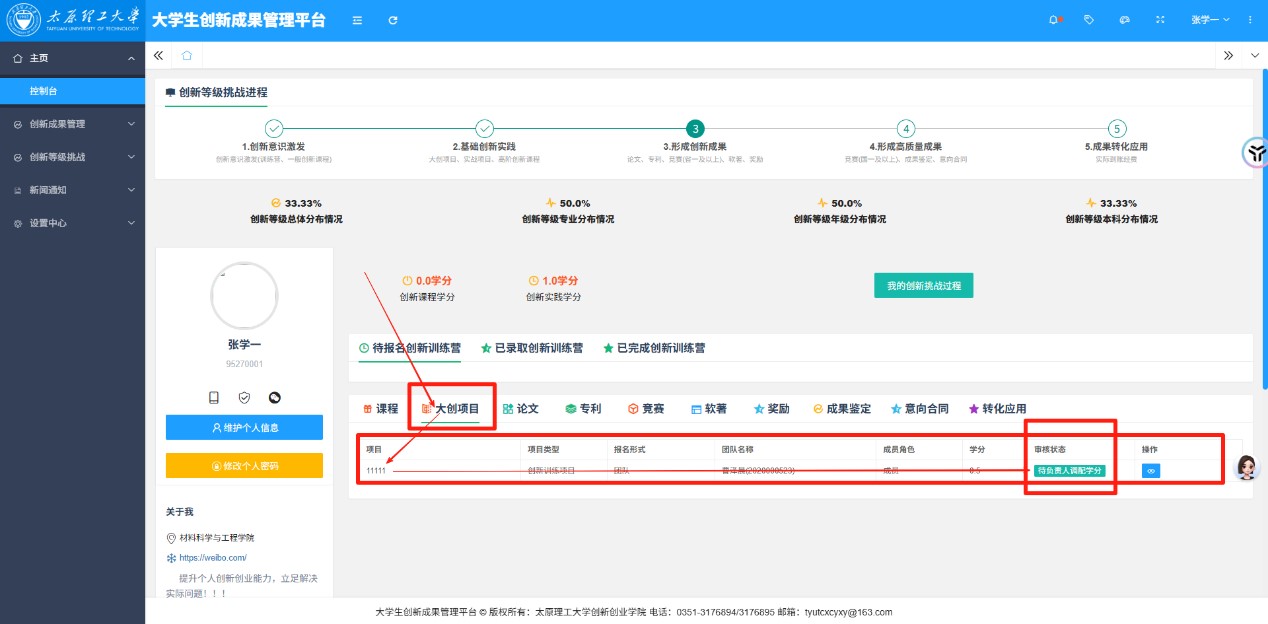Expand the 创新成果管理 sidebar menu
This screenshot has height=624, width=1268.
[72, 124]
